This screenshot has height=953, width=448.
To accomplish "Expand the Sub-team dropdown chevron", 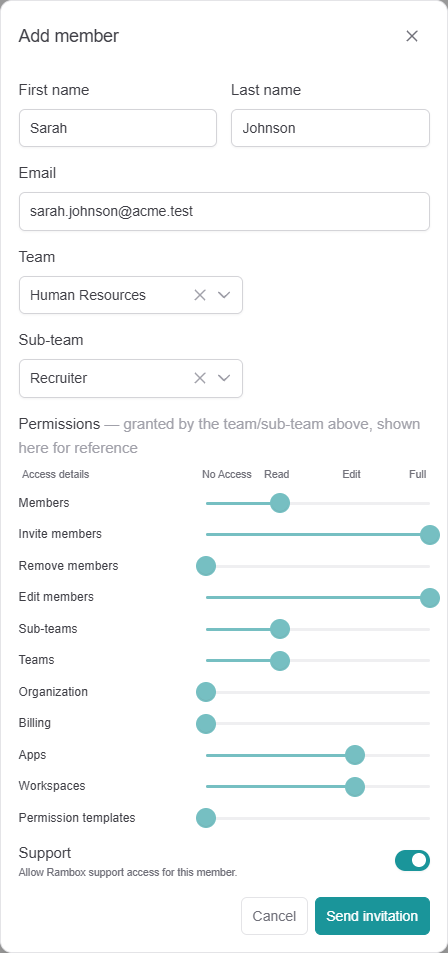I will pyautogui.click(x=224, y=378).
